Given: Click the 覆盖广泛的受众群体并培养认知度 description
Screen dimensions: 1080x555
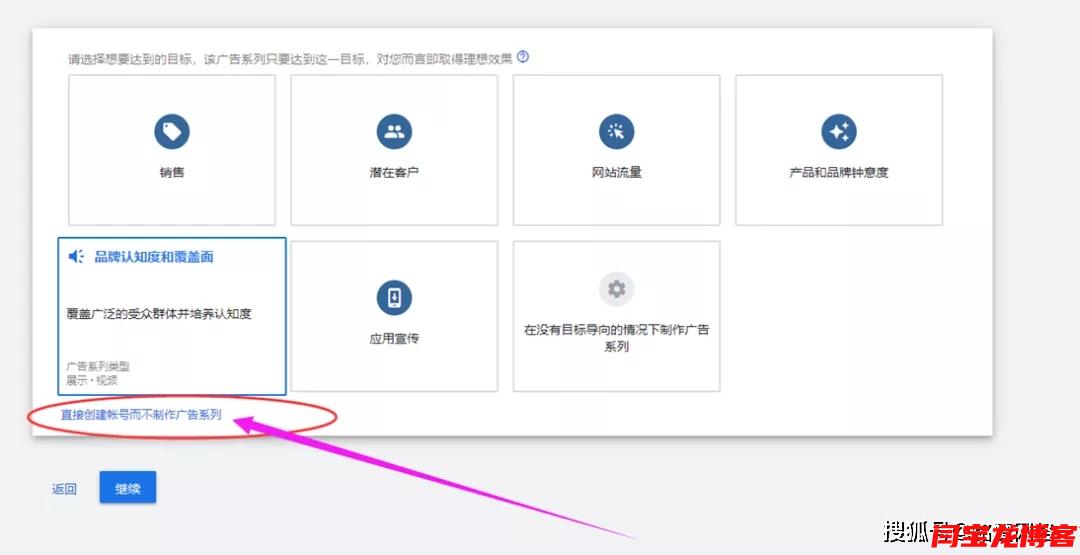Looking at the screenshot, I should [159, 314].
